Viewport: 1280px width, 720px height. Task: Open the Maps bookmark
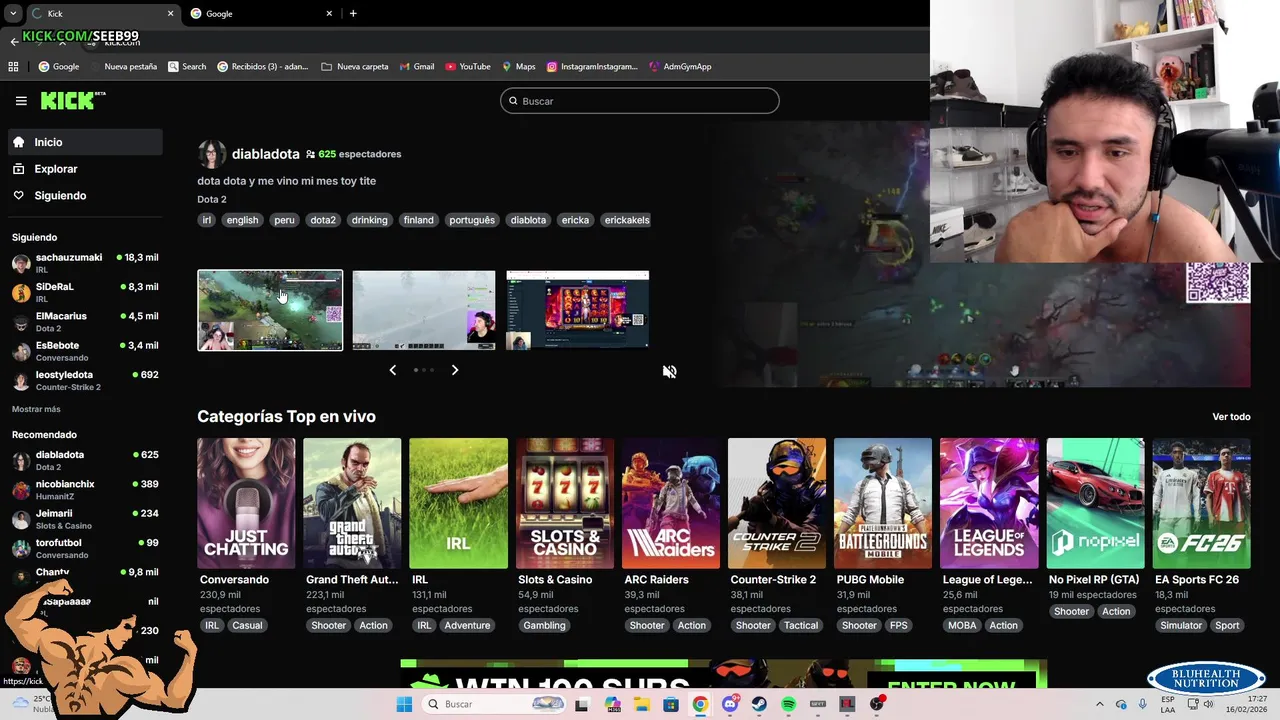[519, 67]
